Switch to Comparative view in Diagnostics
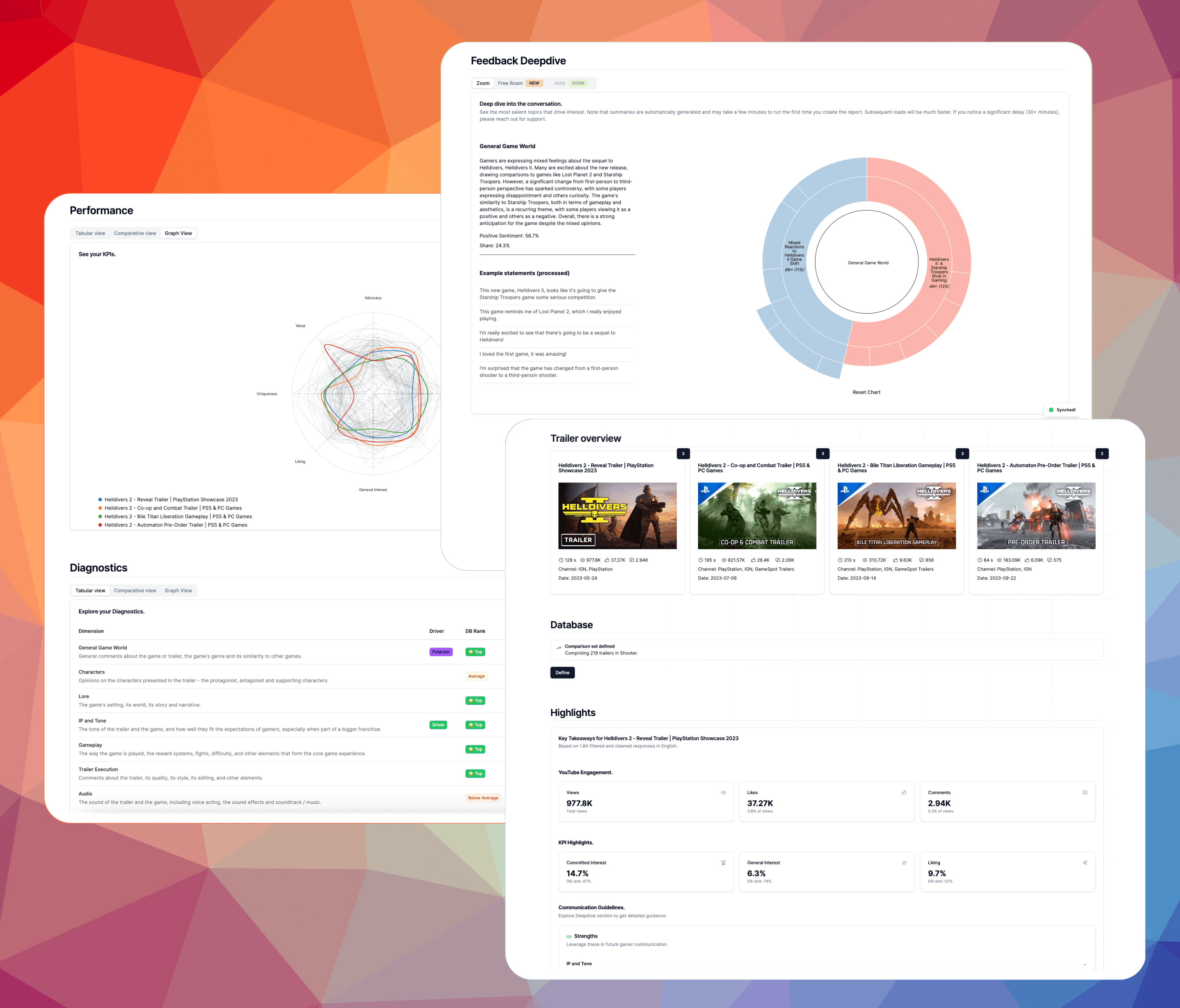 (x=135, y=591)
